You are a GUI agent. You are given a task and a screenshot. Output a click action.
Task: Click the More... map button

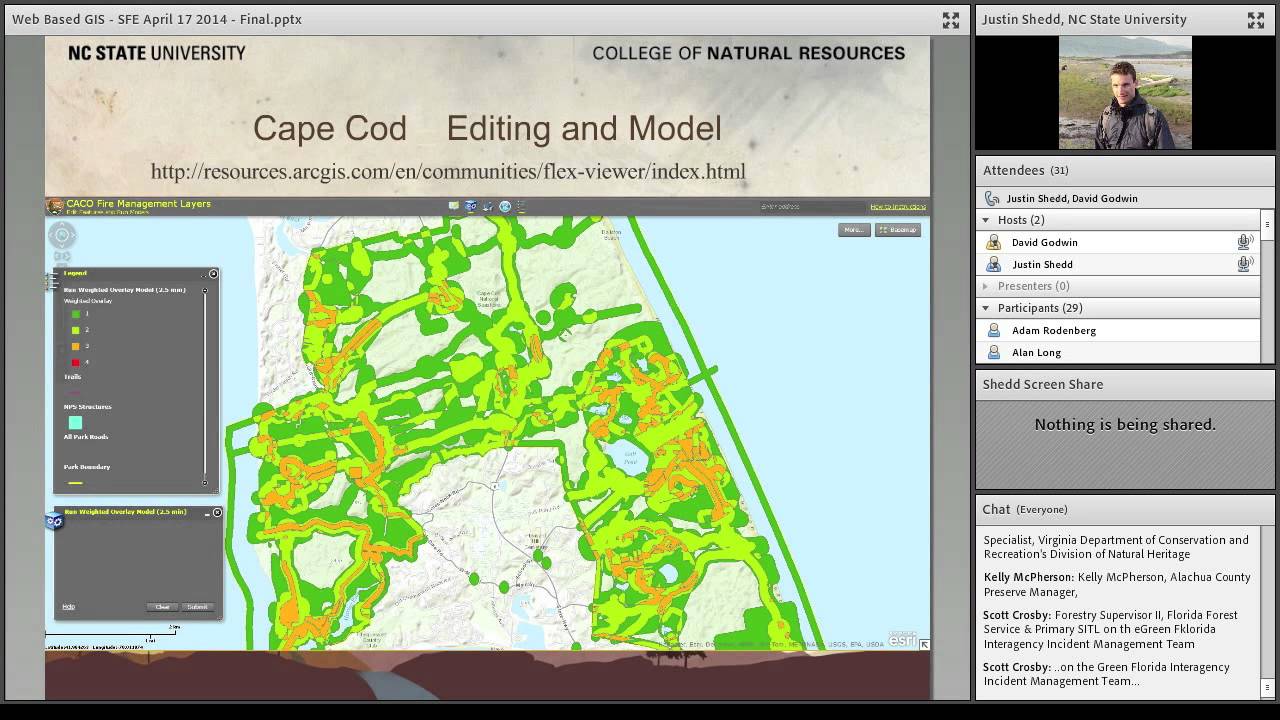point(854,230)
